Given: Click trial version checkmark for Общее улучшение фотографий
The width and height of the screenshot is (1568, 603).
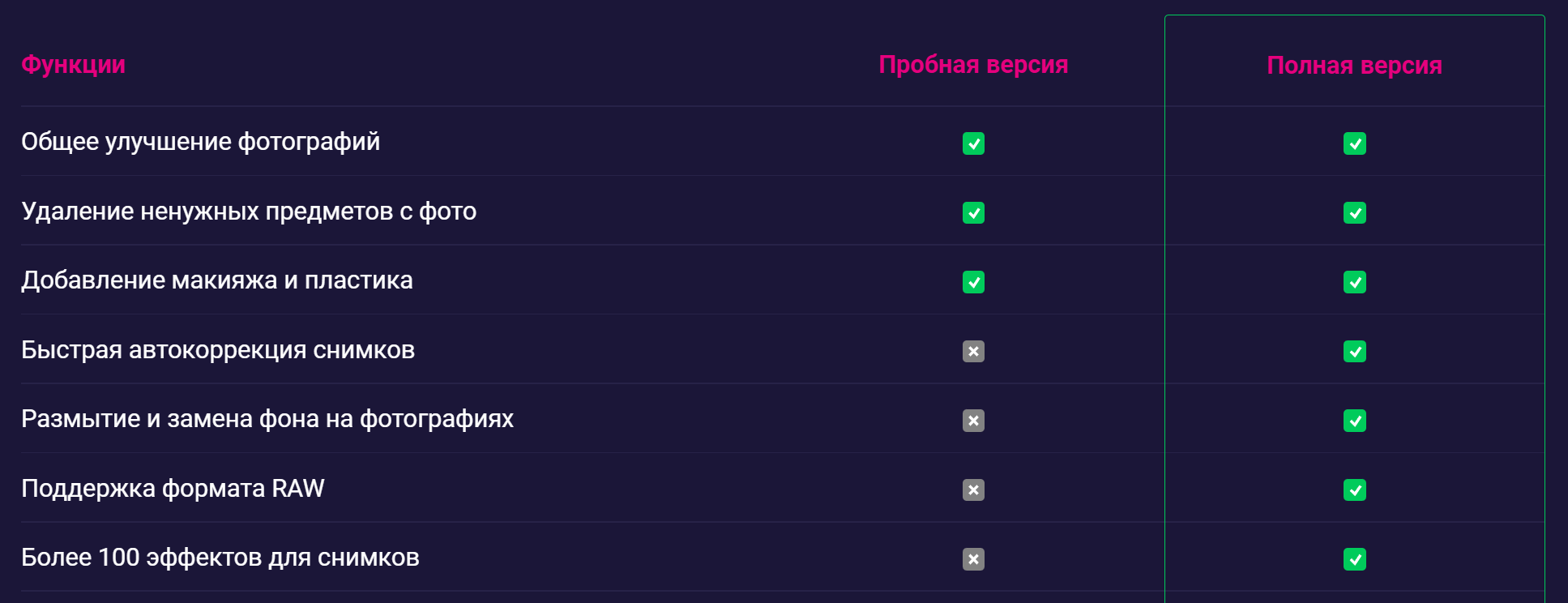Looking at the screenshot, I should (973, 143).
